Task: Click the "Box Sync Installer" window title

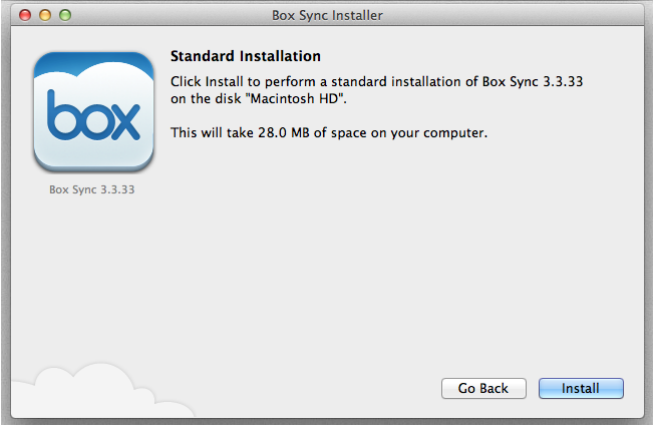Action: (x=327, y=15)
